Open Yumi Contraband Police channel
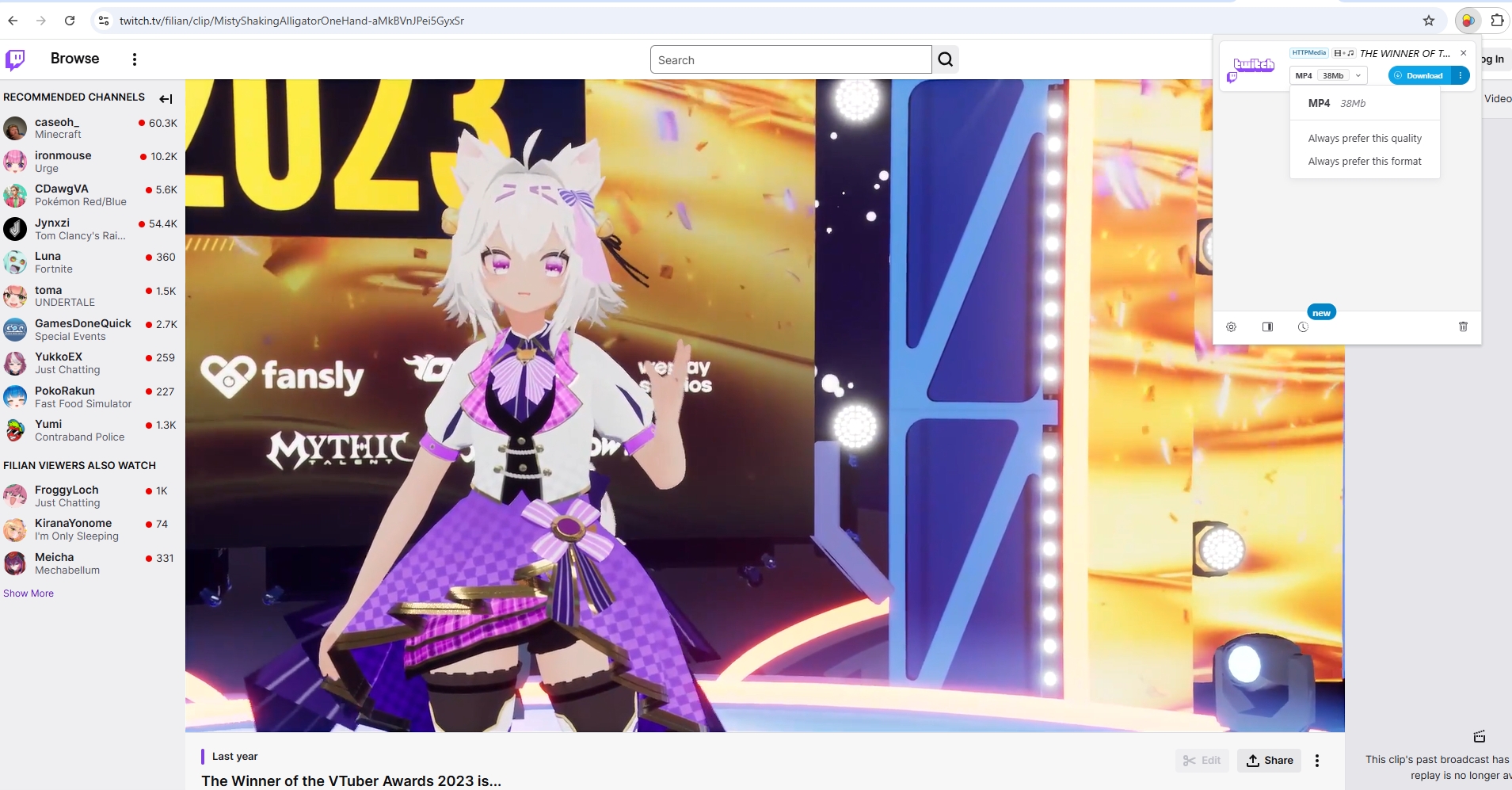The width and height of the screenshot is (1512, 790). click(92, 430)
